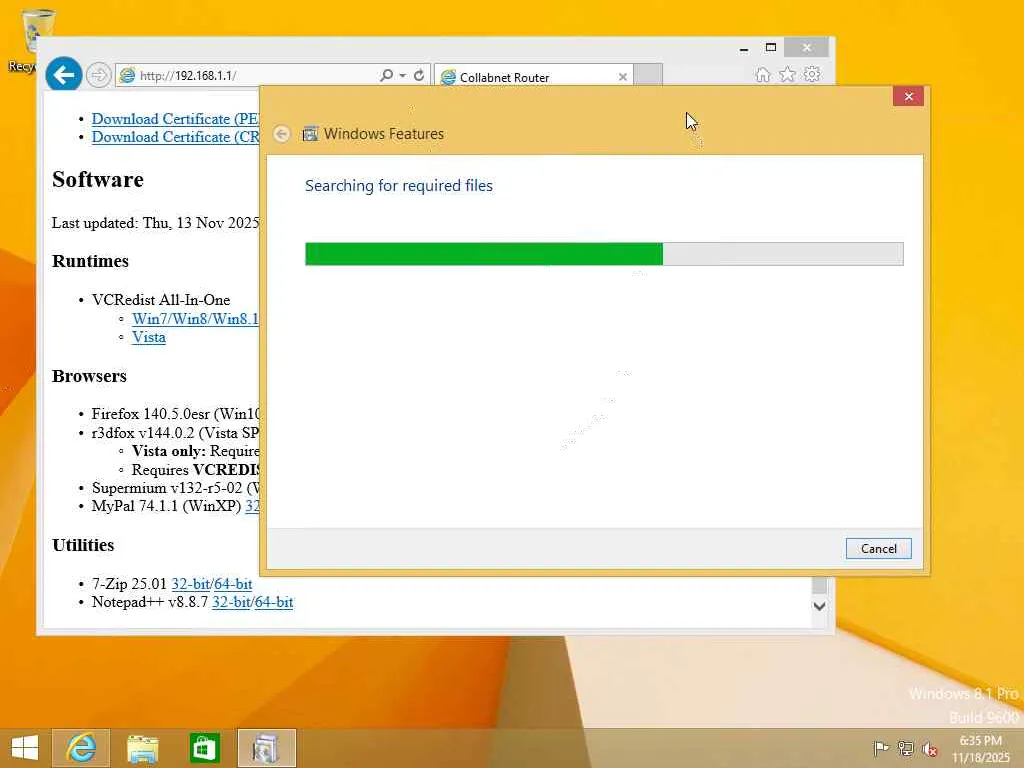Go to the home page icon
The image size is (1024, 768).
click(762, 74)
